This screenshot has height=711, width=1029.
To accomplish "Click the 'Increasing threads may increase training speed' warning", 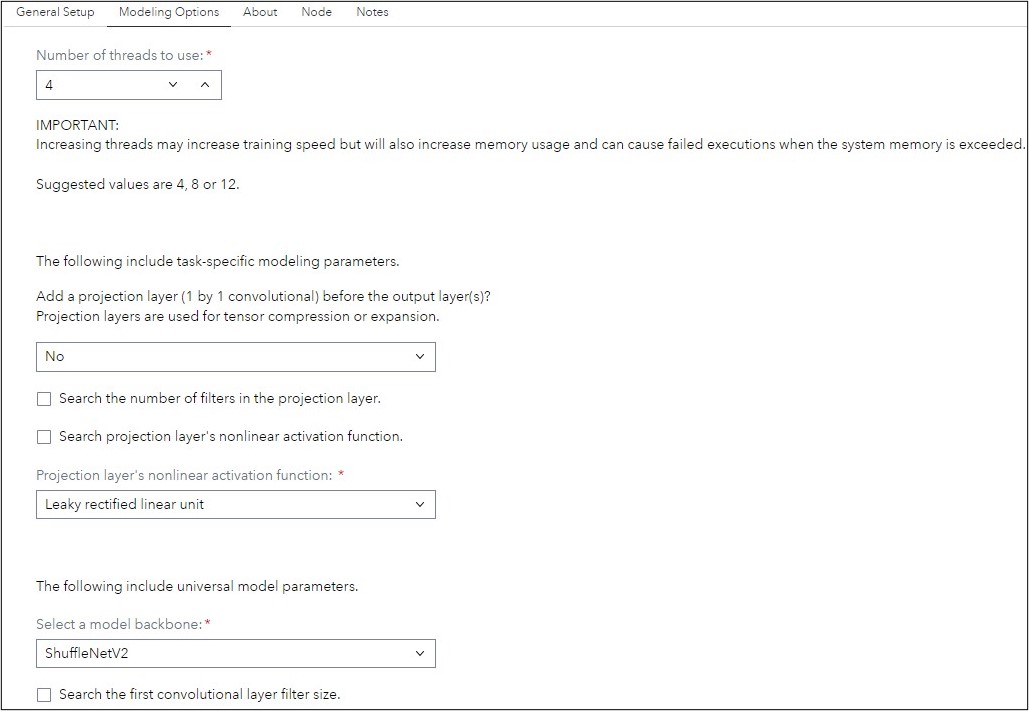I will [530, 144].
